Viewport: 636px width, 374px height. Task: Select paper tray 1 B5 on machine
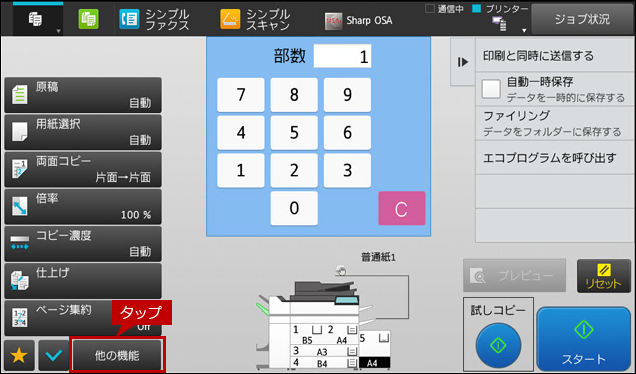coord(307,335)
